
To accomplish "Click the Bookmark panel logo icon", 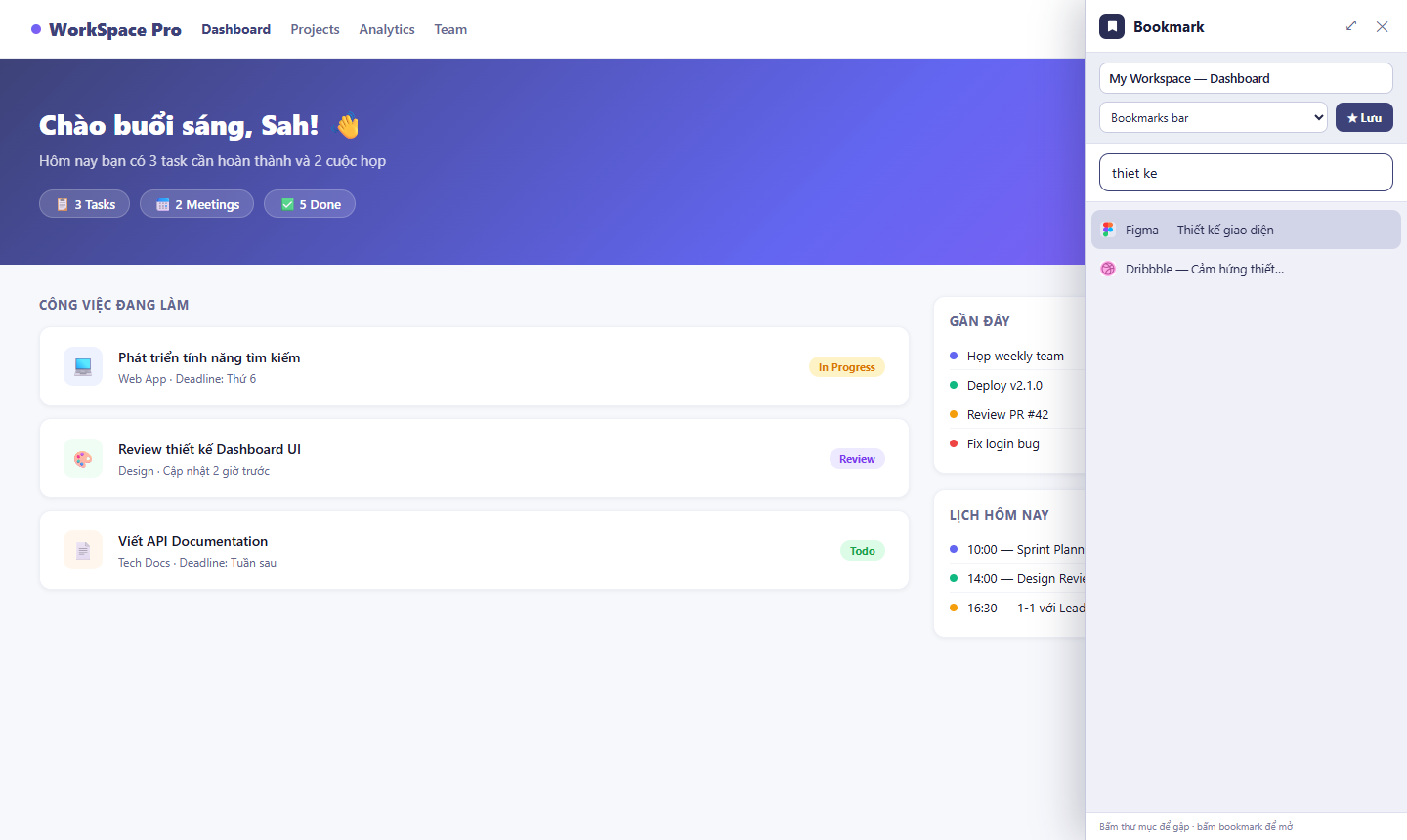I will (x=1112, y=26).
